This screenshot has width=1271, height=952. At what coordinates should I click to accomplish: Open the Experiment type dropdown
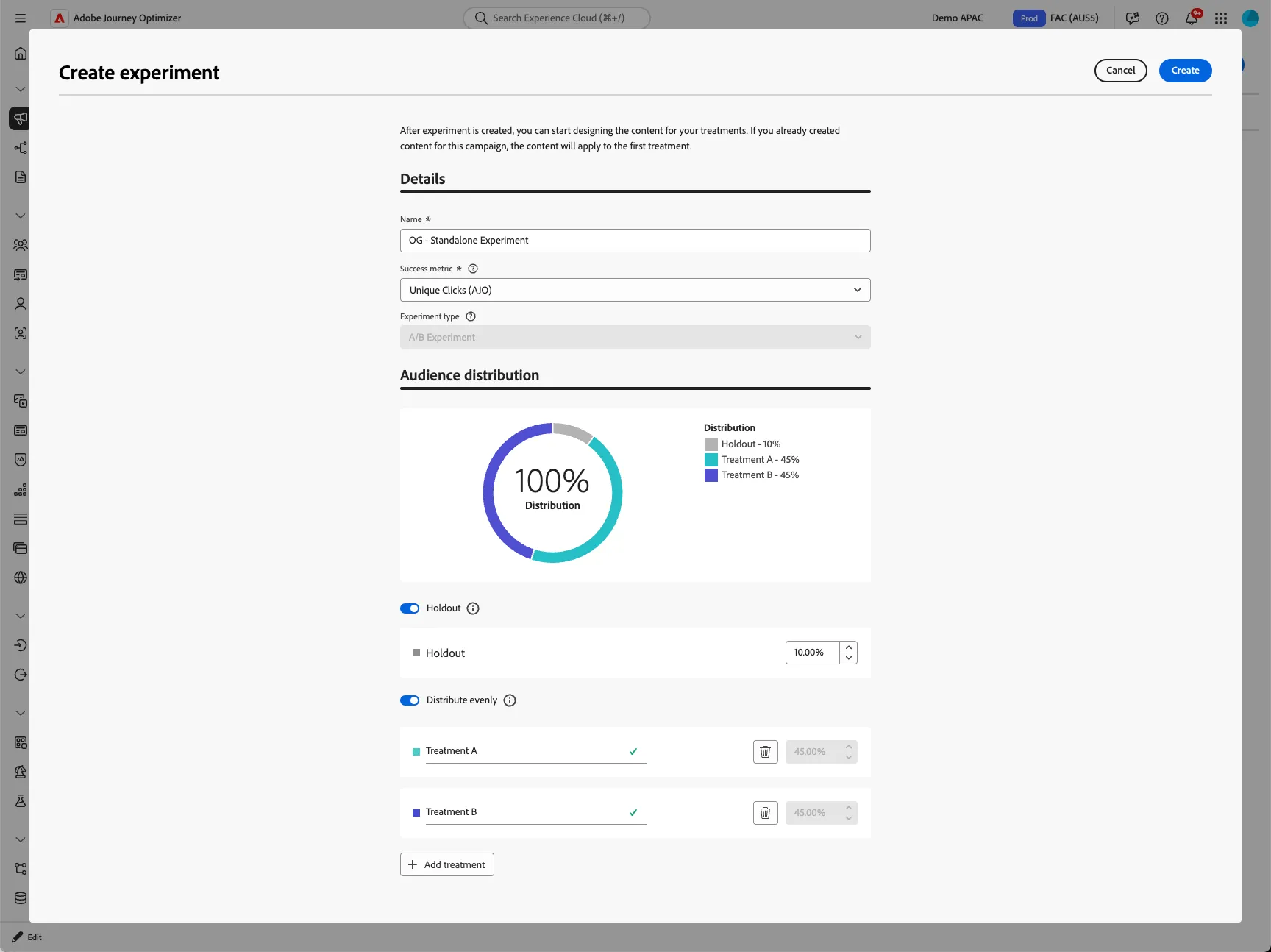pyautogui.click(x=635, y=337)
